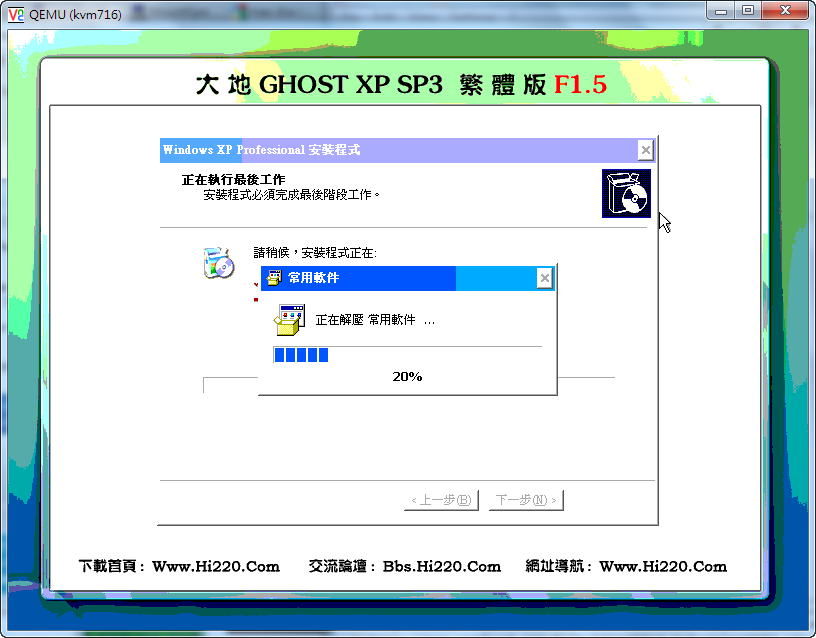Click the 正在解壓 常用軟件 status text
Image resolution: width=816 pixels, height=638 pixels.
(375, 320)
